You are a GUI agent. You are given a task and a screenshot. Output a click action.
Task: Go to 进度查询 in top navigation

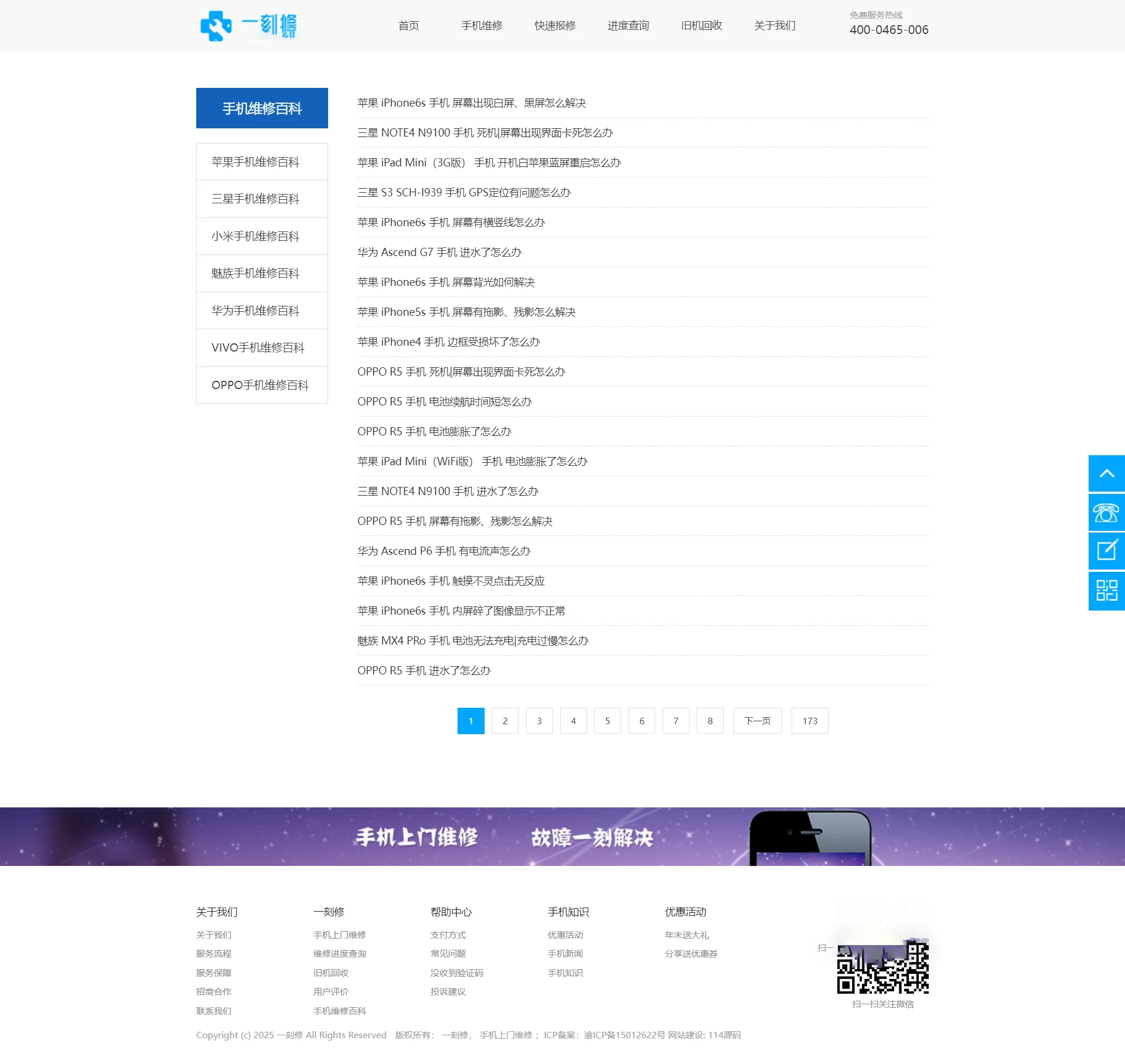click(x=628, y=26)
